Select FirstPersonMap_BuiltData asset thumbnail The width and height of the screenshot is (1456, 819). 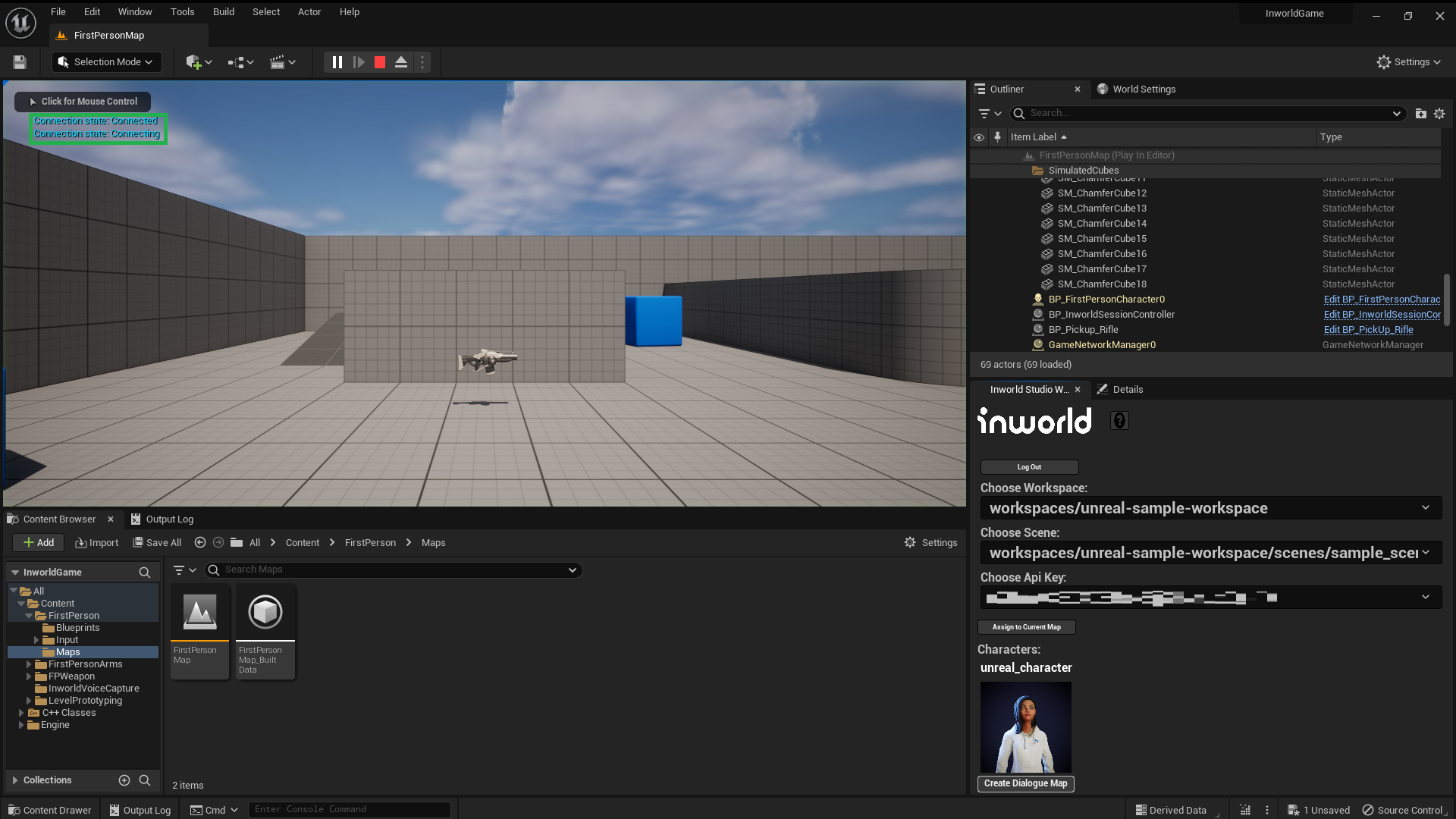click(x=265, y=631)
